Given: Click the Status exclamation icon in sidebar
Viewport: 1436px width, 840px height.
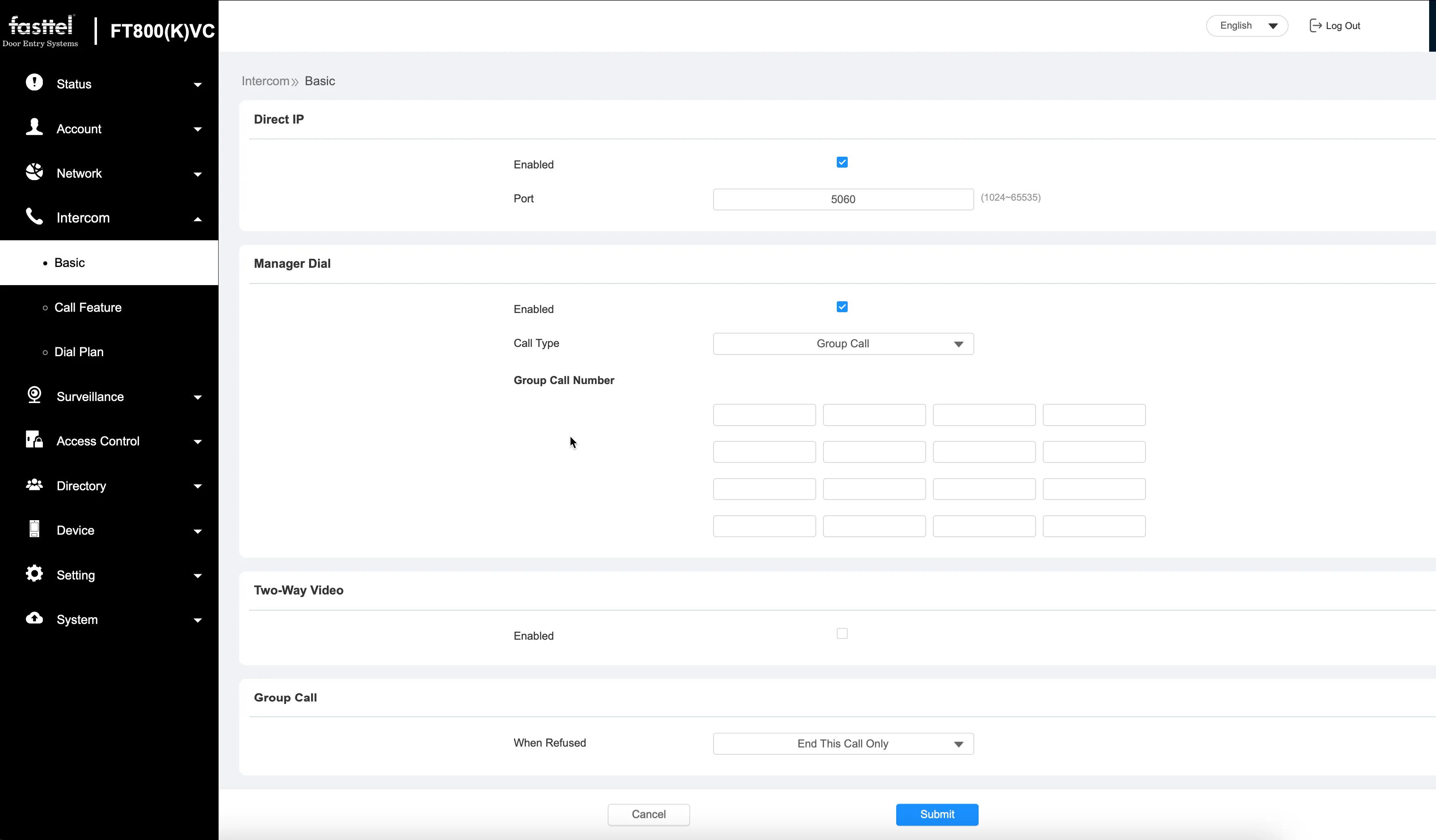Looking at the screenshot, I should pos(34,82).
